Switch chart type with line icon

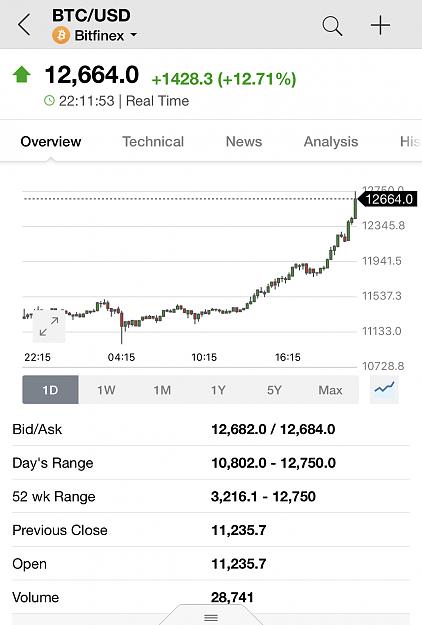click(384, 389)
